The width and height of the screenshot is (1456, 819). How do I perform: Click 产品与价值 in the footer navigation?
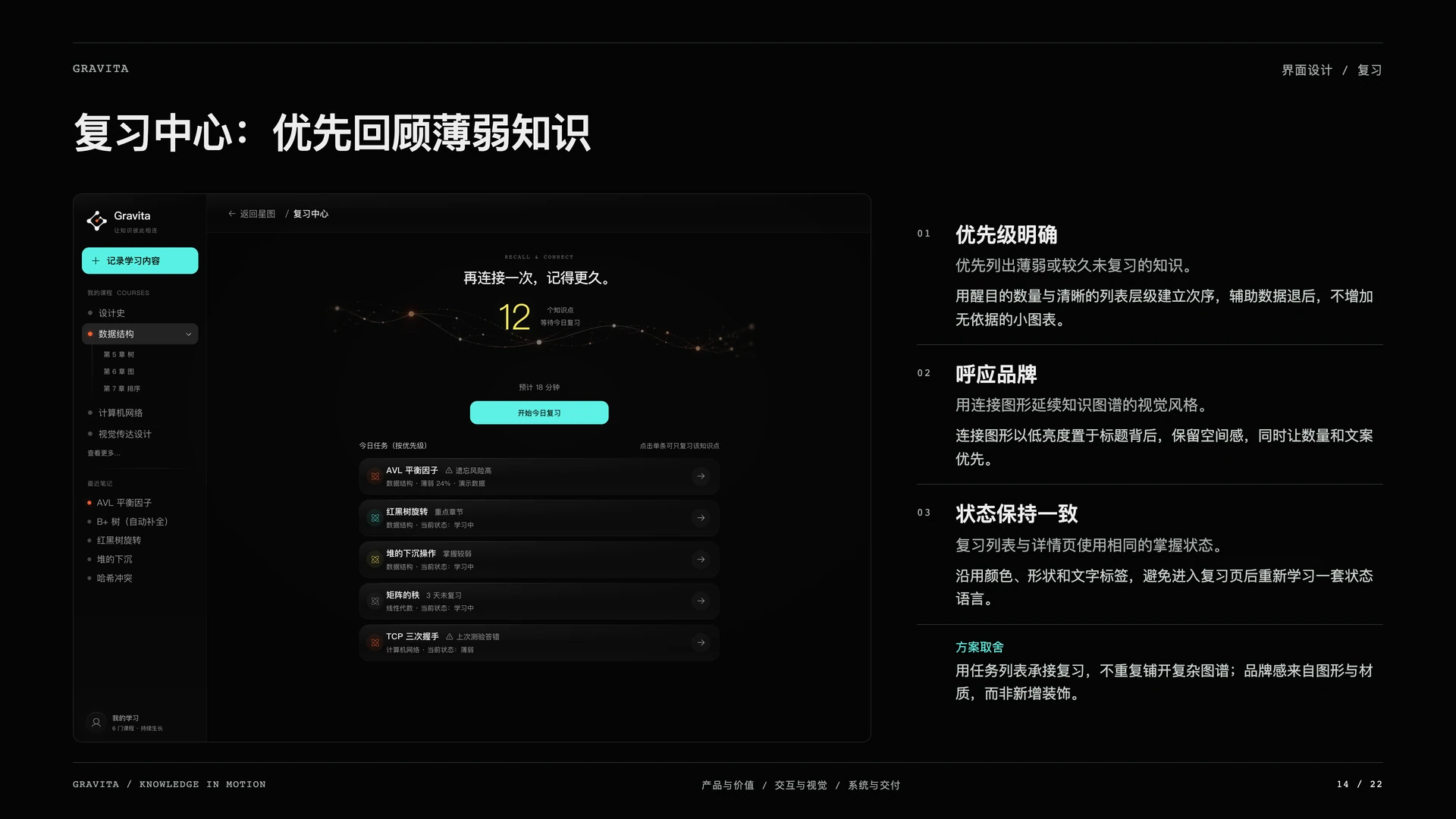(728, 785)
